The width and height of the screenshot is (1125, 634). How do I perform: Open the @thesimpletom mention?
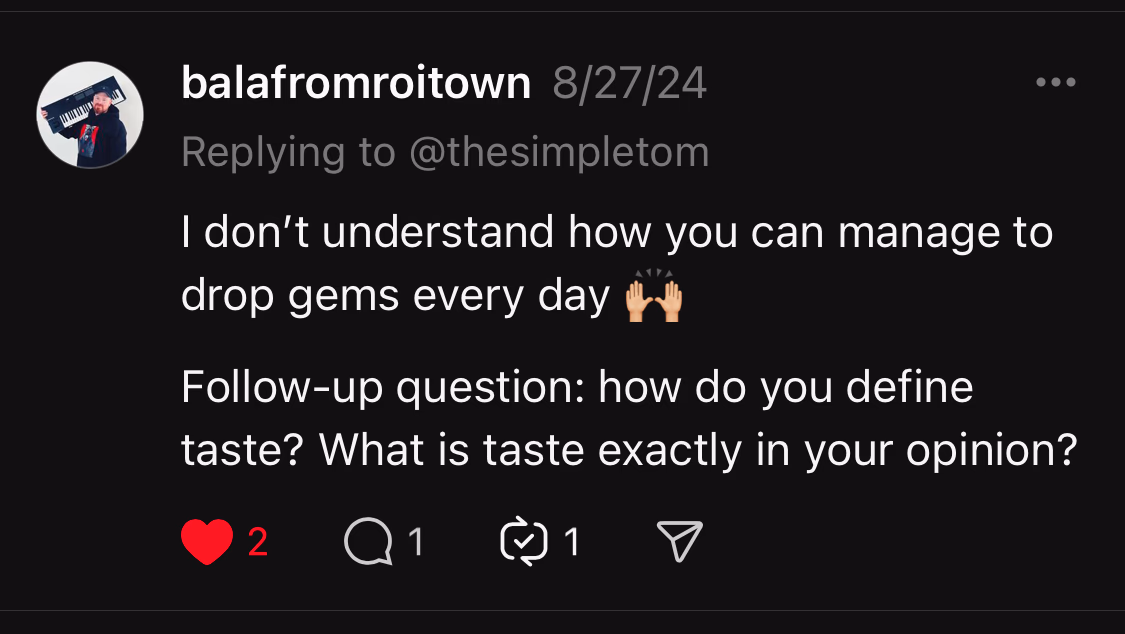(558, 152)
